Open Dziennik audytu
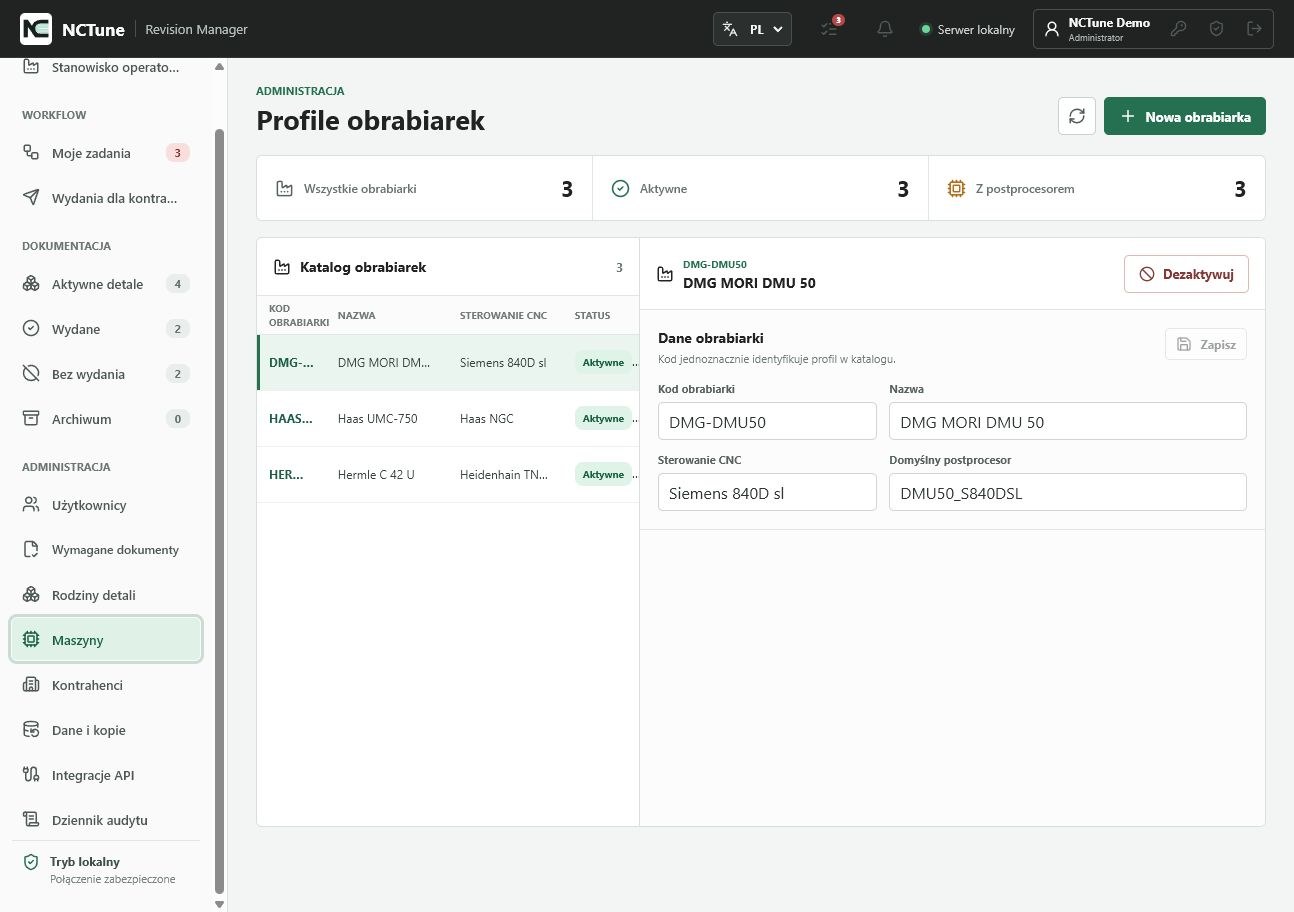1294x912 pixels. coord(106,820)
